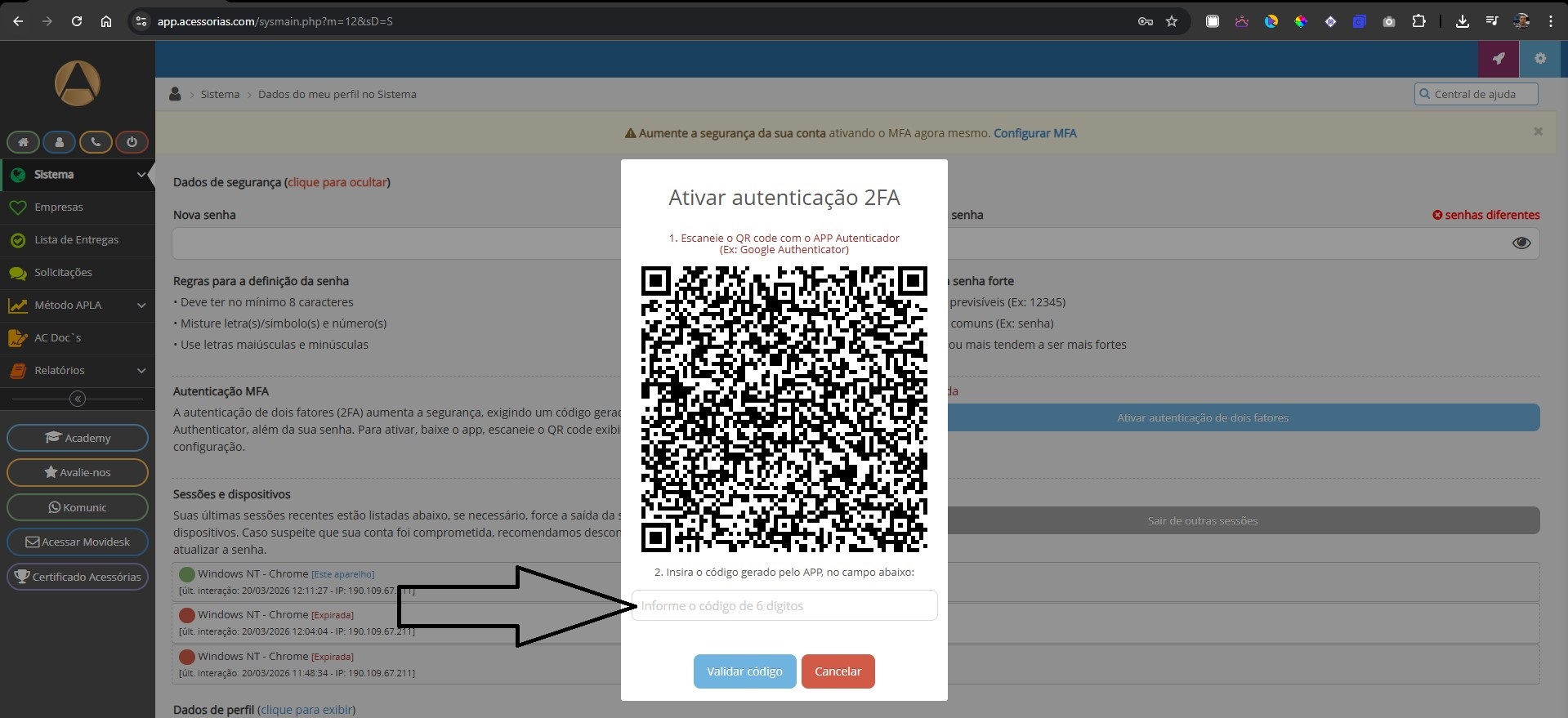
Task: Click the home icon button in sidebar
Action: [23, 142]
